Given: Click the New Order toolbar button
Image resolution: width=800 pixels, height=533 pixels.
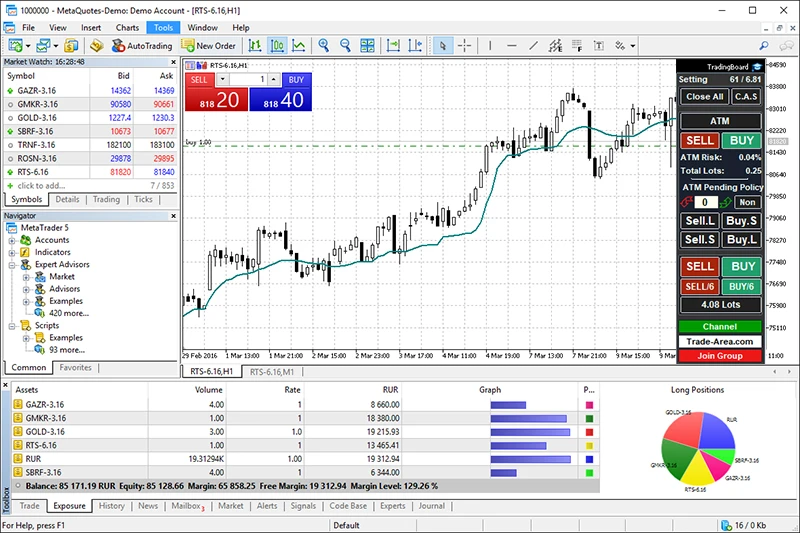Looking at the screenshot, I should click(209, 46).
